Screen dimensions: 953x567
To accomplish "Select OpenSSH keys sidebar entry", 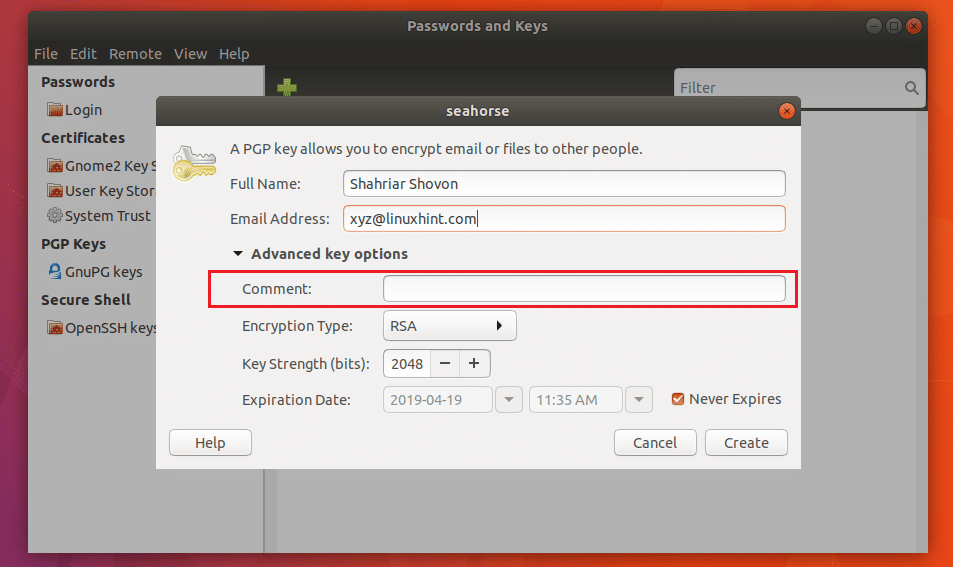I will pos(111,328).
